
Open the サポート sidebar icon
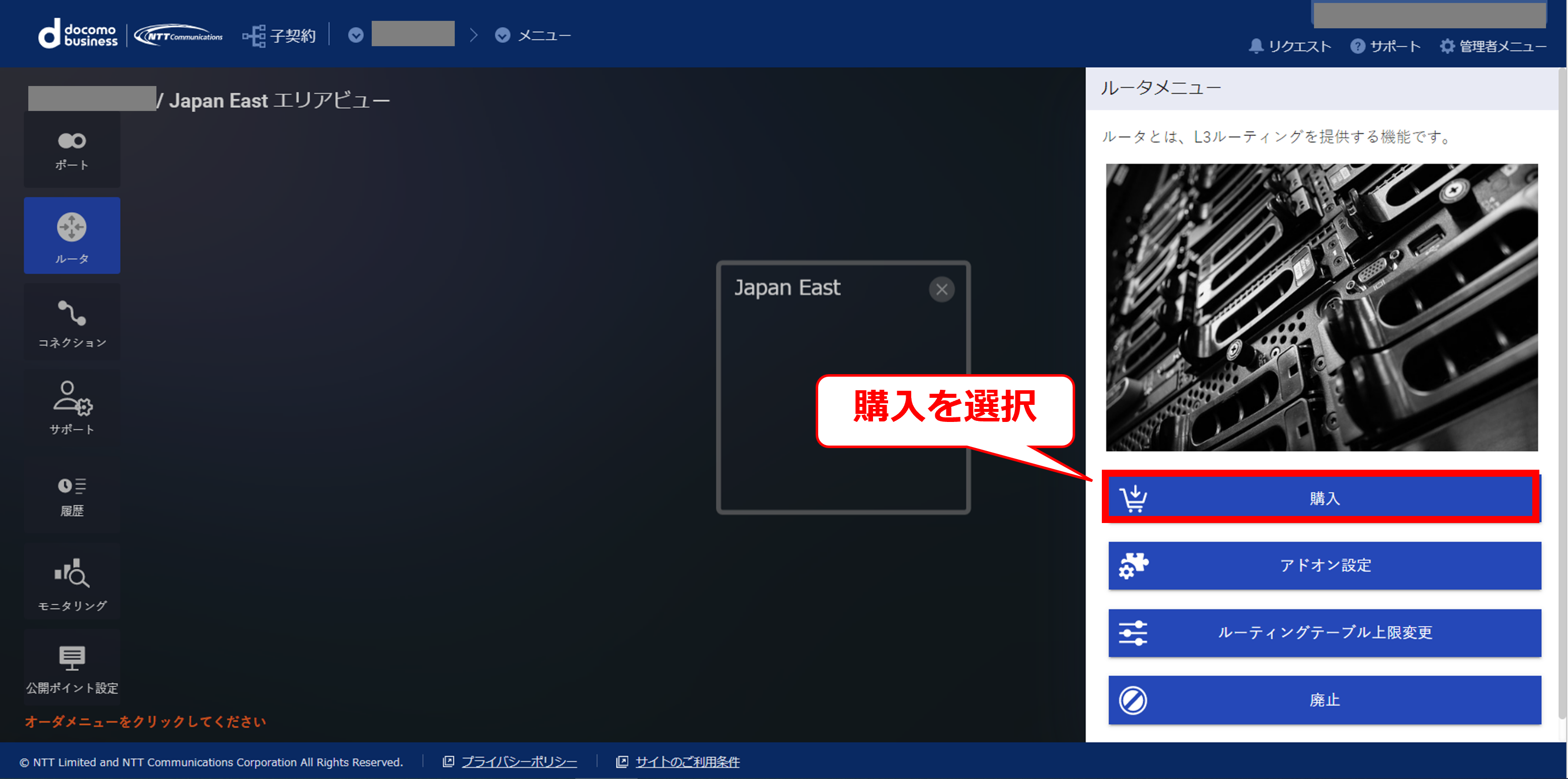click(72, 408)
